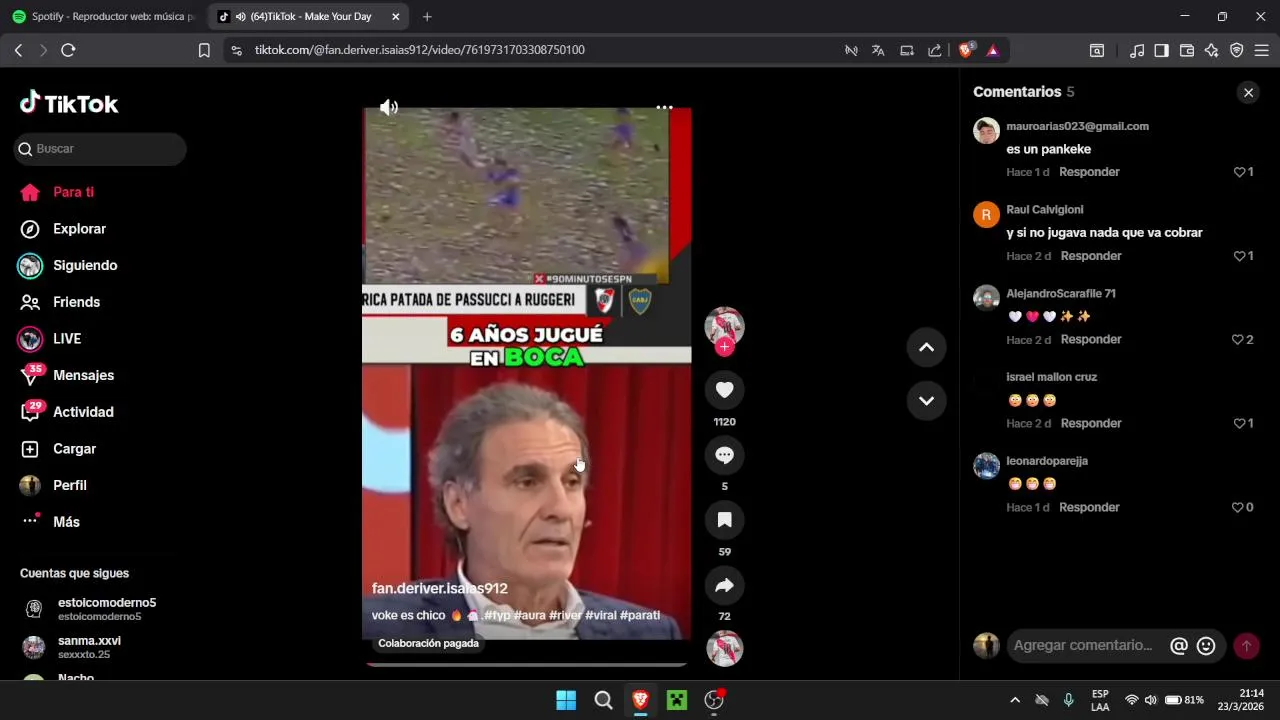Close the TikTok browser tab
1280x720 pixels.
pos(396,17)
